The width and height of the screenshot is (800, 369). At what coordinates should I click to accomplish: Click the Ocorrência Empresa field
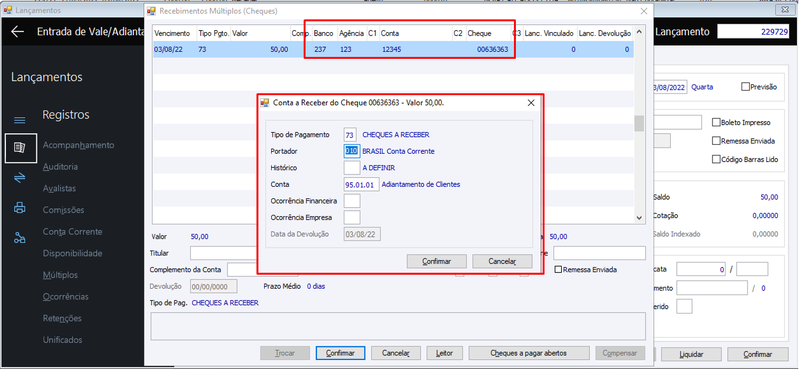tap(352, 217)
